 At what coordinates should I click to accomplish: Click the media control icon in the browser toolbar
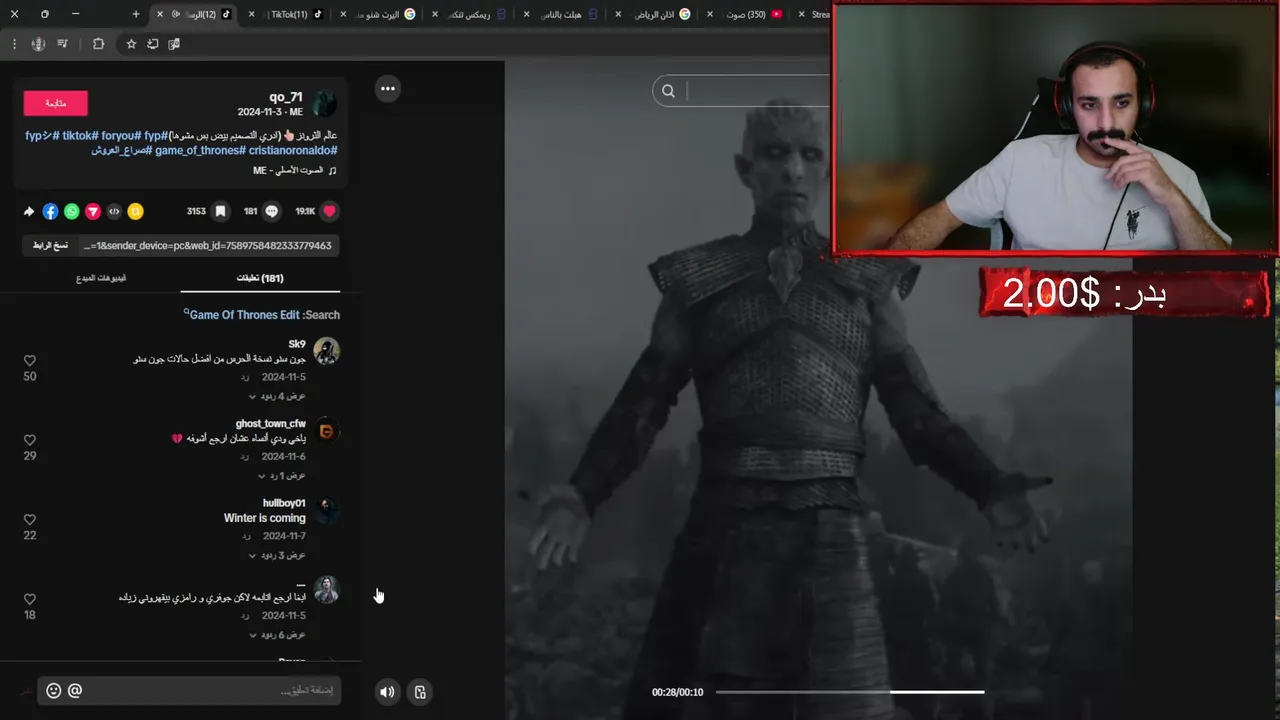tap(63, 44)
